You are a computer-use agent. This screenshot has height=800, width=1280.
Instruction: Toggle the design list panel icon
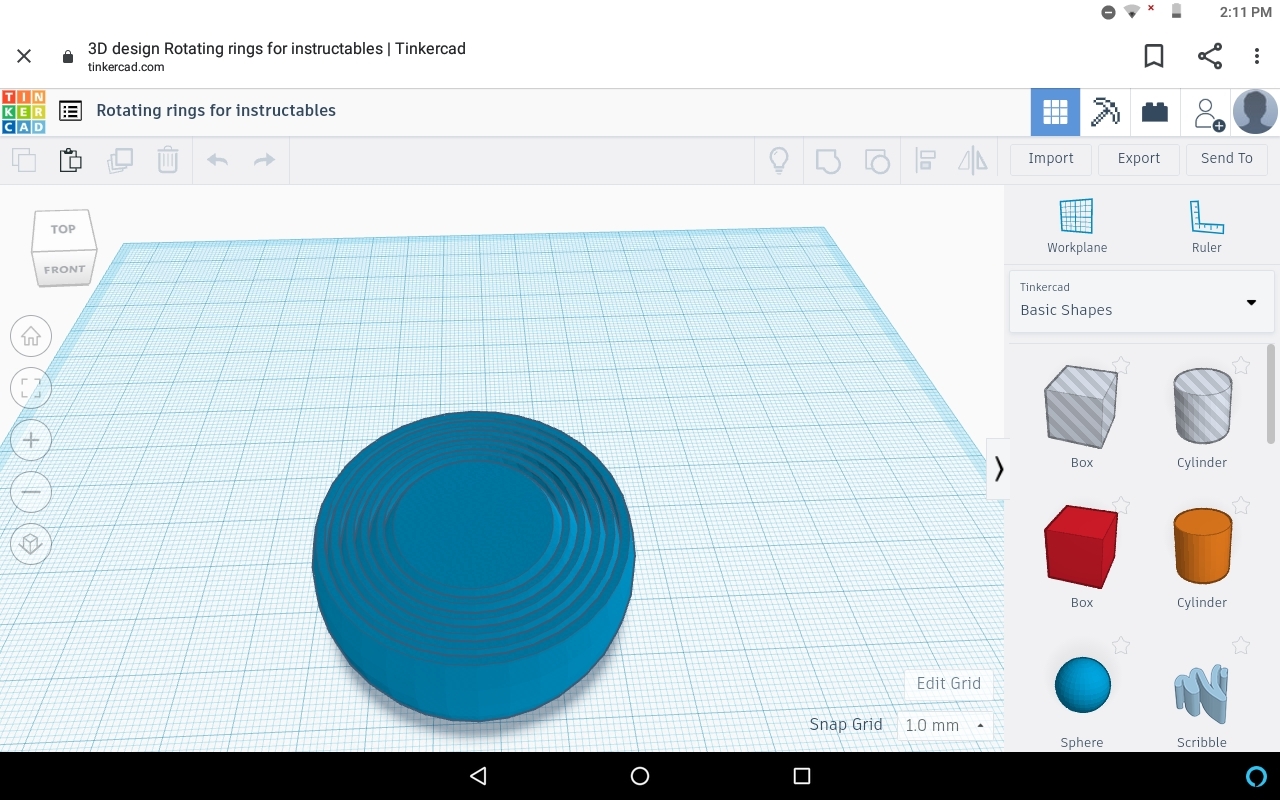70,111
